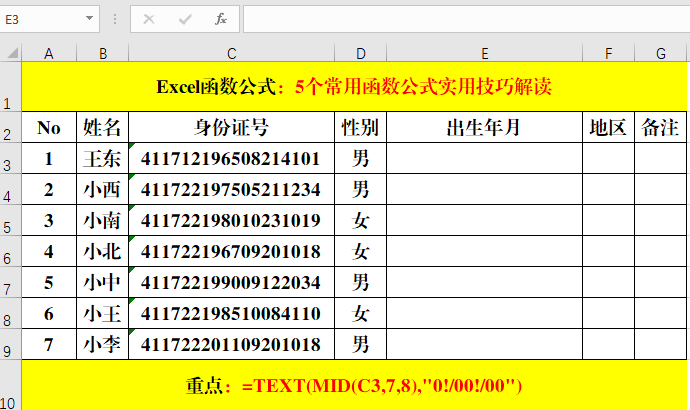
Task: Select column B header
Action: click(x=103, y=53)
